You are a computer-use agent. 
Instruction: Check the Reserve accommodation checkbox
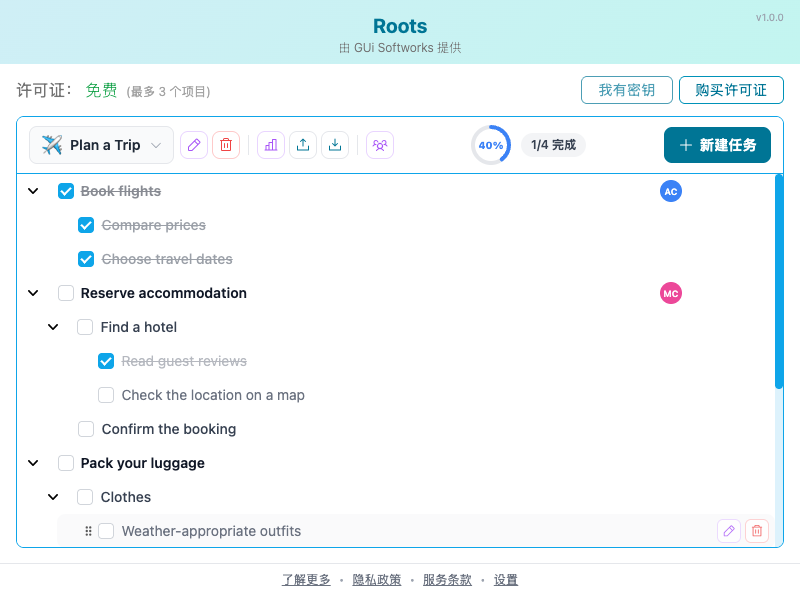coord(66,293)
